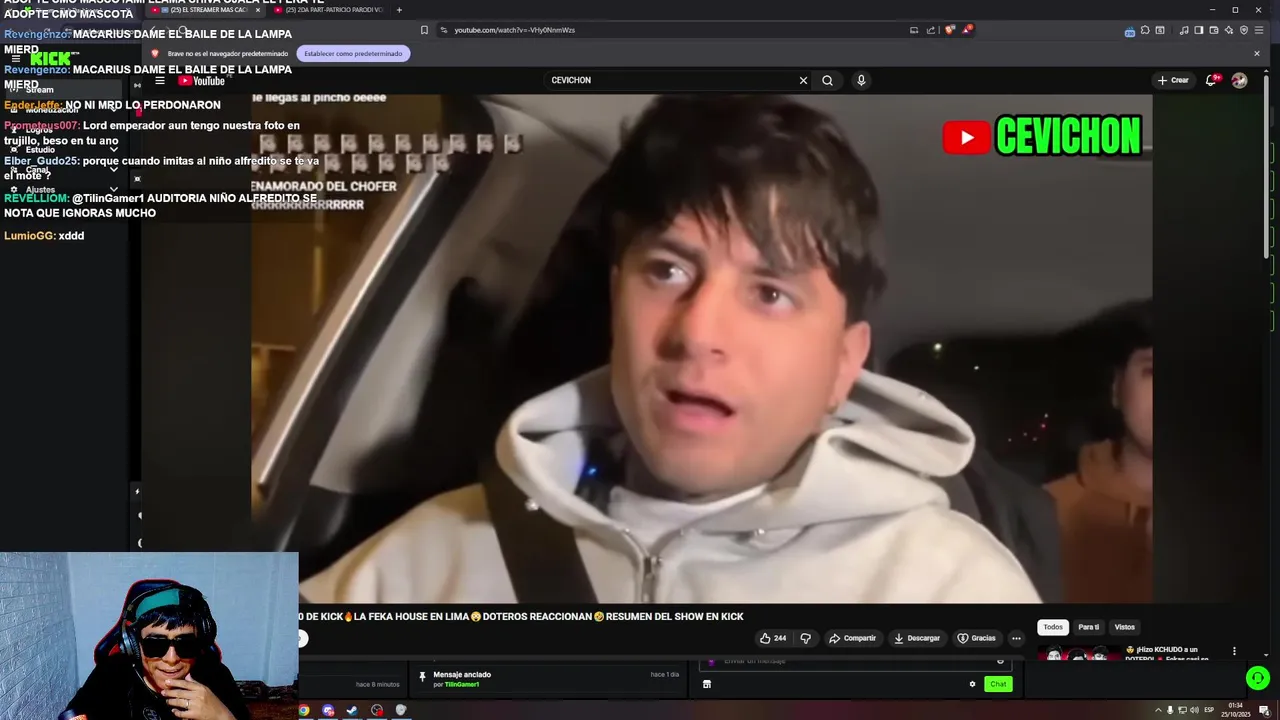Open the Brave Wallet icon

point(1214,30)
